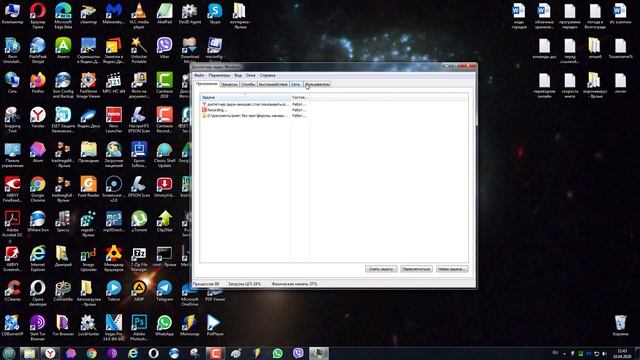Open the Camtasia 2019 desktop icon
Screen dimensions: 640x360
pos(164,85)
